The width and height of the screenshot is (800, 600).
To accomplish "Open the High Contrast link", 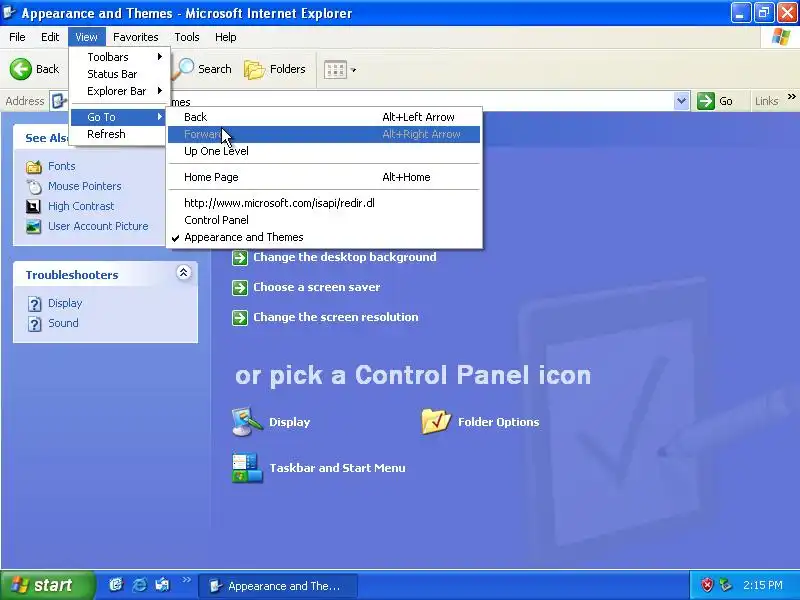I will click(81, 206).
